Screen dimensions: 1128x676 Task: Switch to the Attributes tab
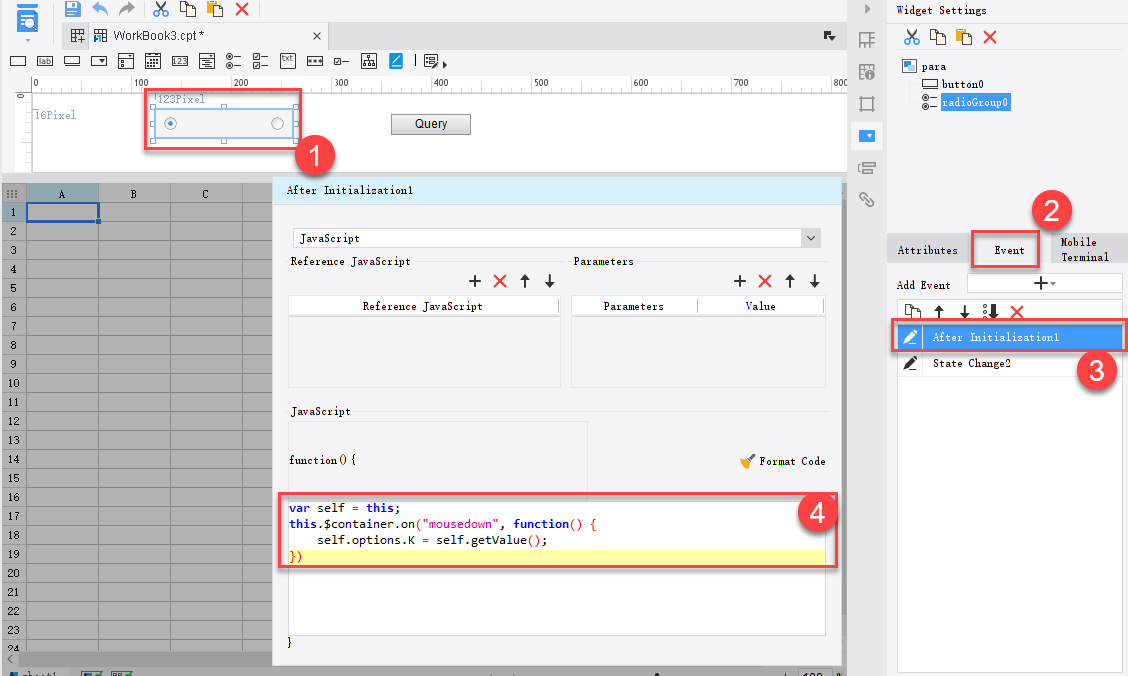927,250
